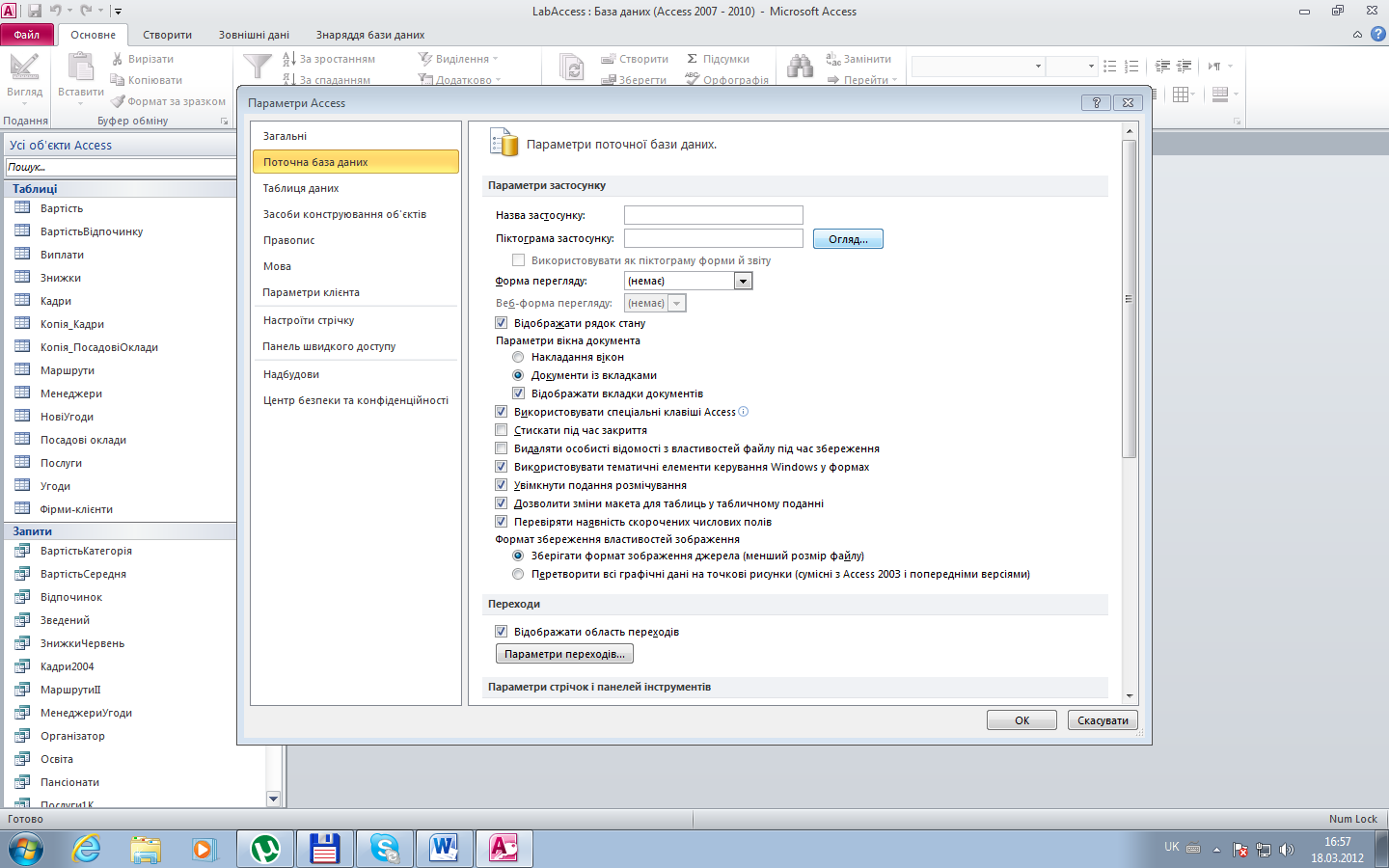Click the Refresh All icon in ribbon
The image size is (1389, 868).
click(x=571, y=68)
